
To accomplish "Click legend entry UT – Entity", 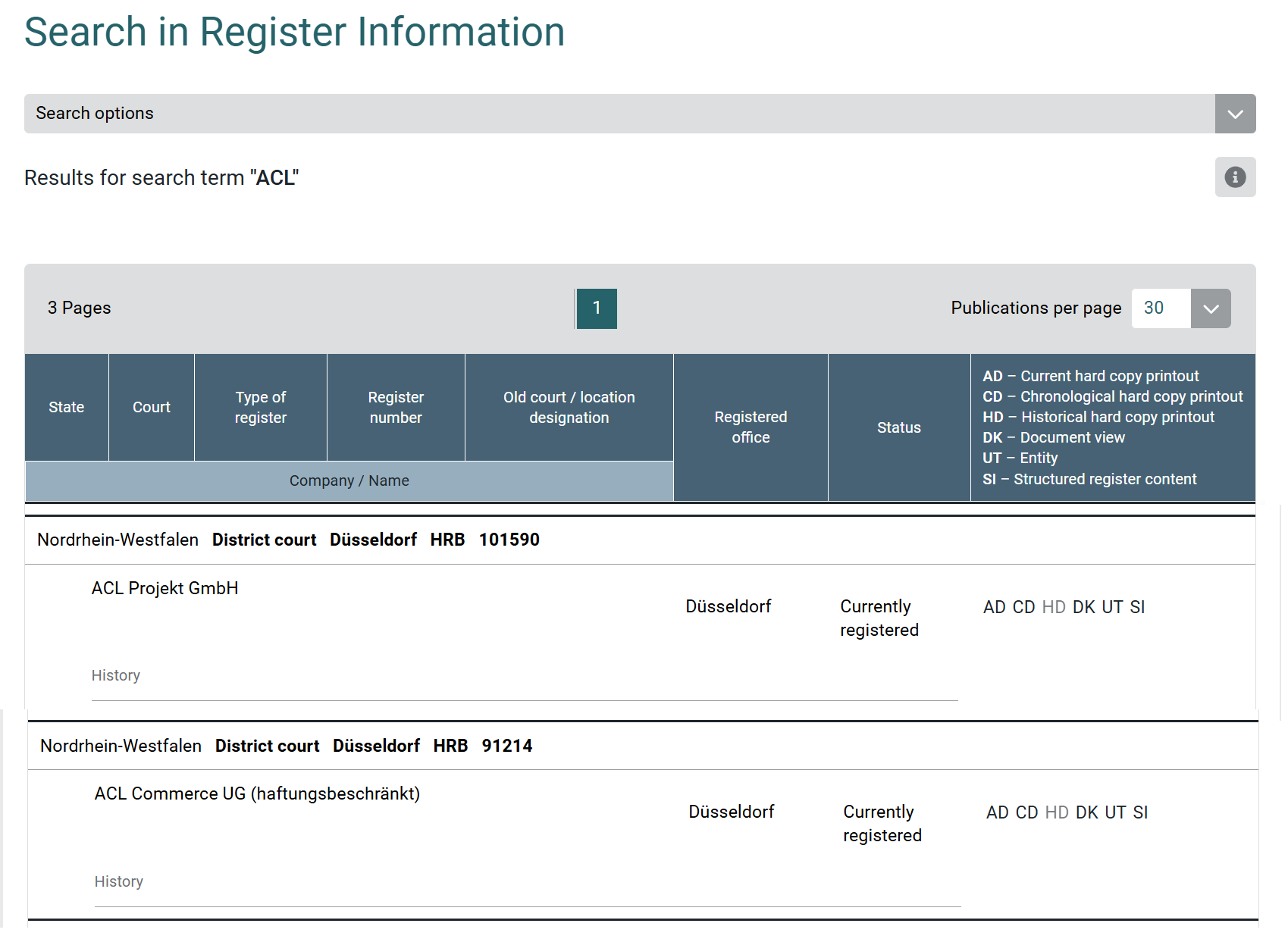I will (x=1020, y=458).
